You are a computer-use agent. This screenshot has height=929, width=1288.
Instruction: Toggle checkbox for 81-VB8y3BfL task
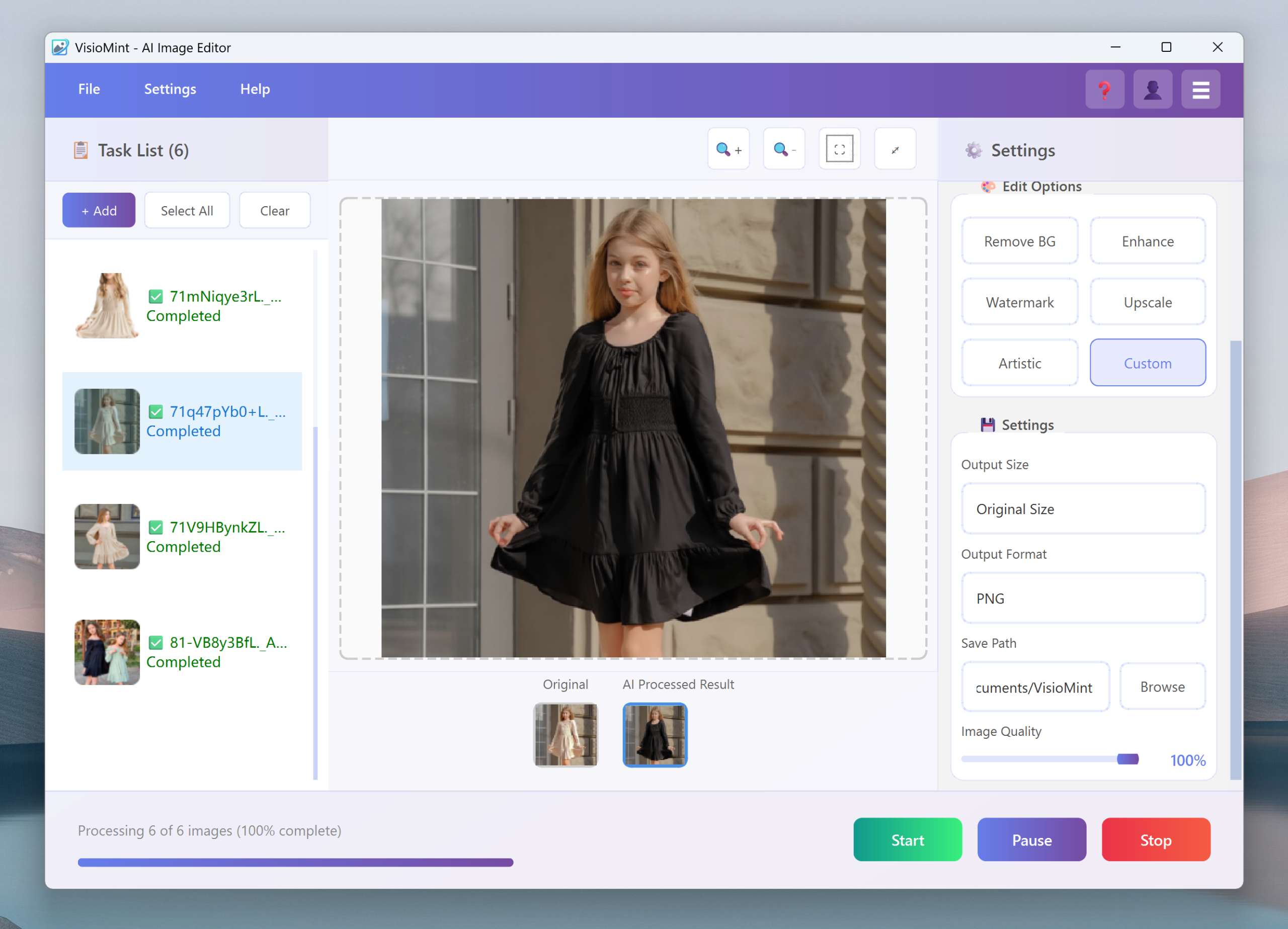[155, 643]
